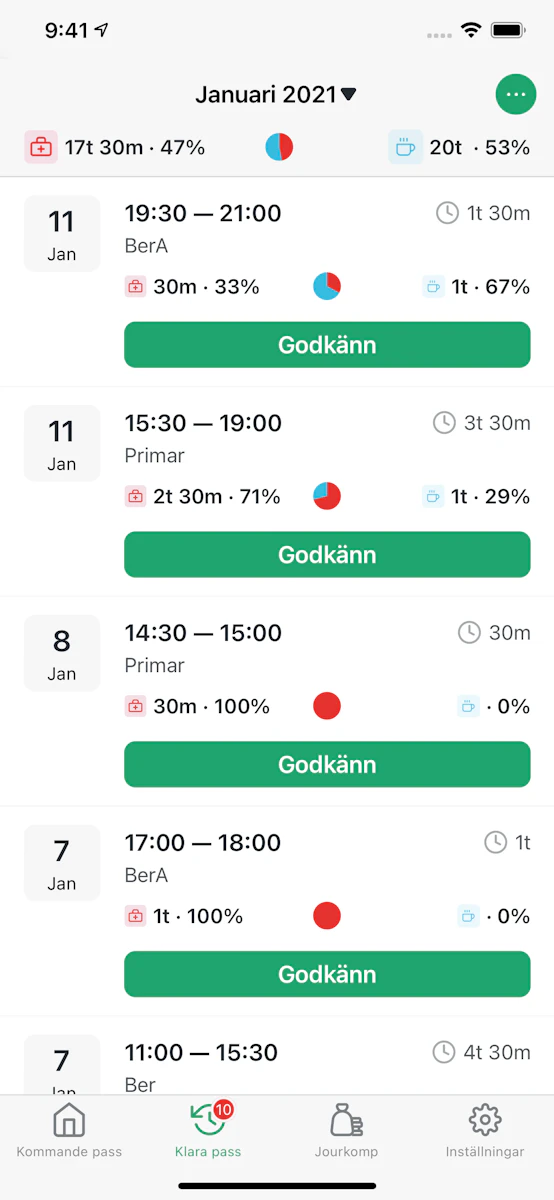The height and width of the screenshot is (1200, 554).
Task: Select the 8 Jan date tile
Action: point(62,653)
